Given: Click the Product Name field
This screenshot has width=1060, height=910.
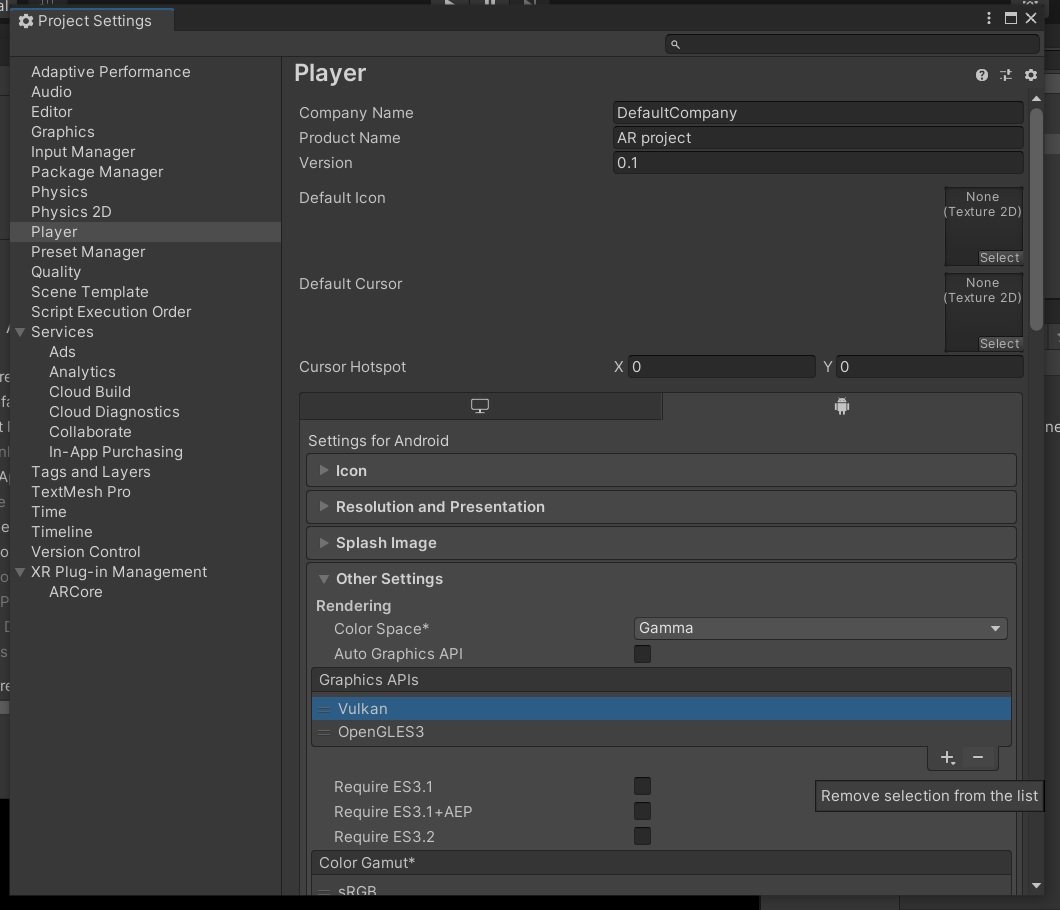Looking at the screenshot, I should [x=818, y=138].
